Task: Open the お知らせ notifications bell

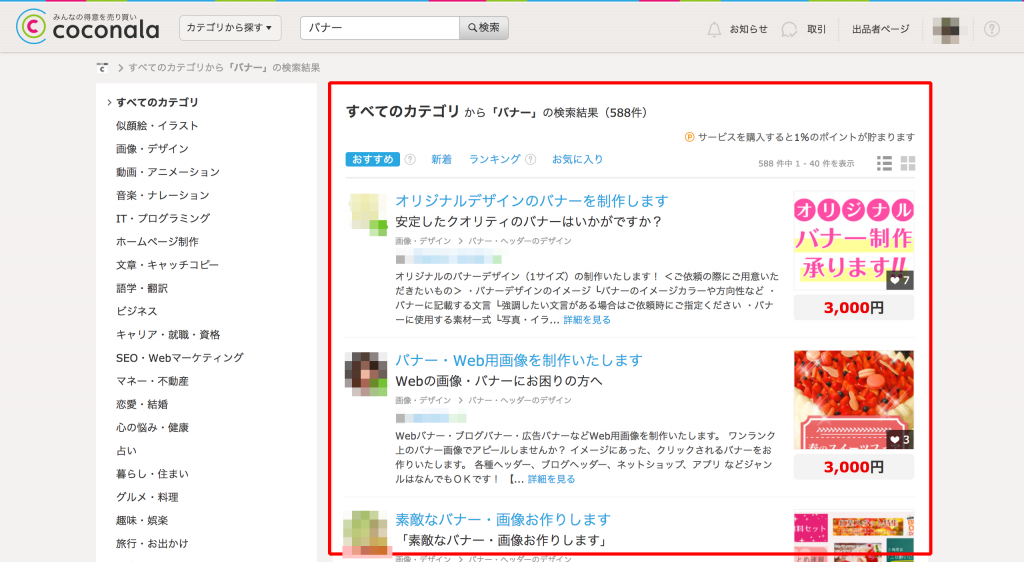Action: point(714,29)
